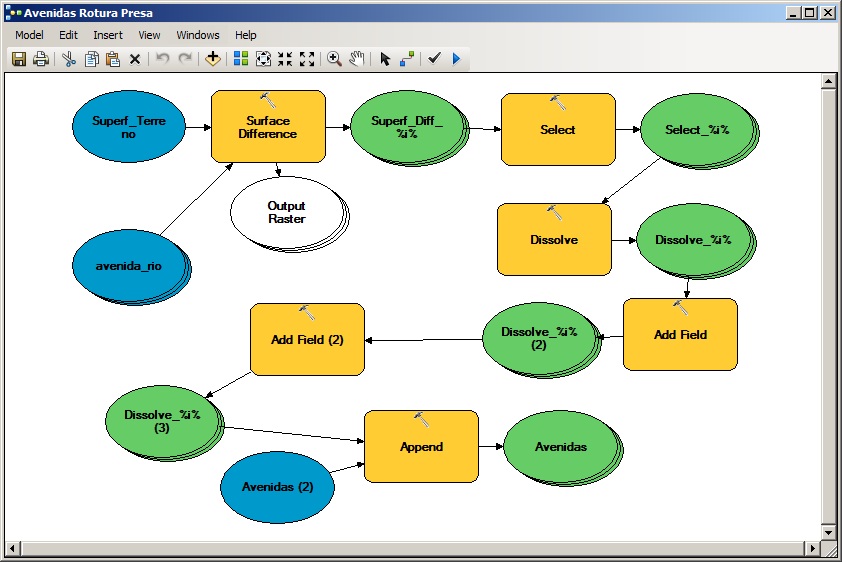The image size is (842, 562).
Task: Select the Append tool node
Action: (x=421, y=447)
